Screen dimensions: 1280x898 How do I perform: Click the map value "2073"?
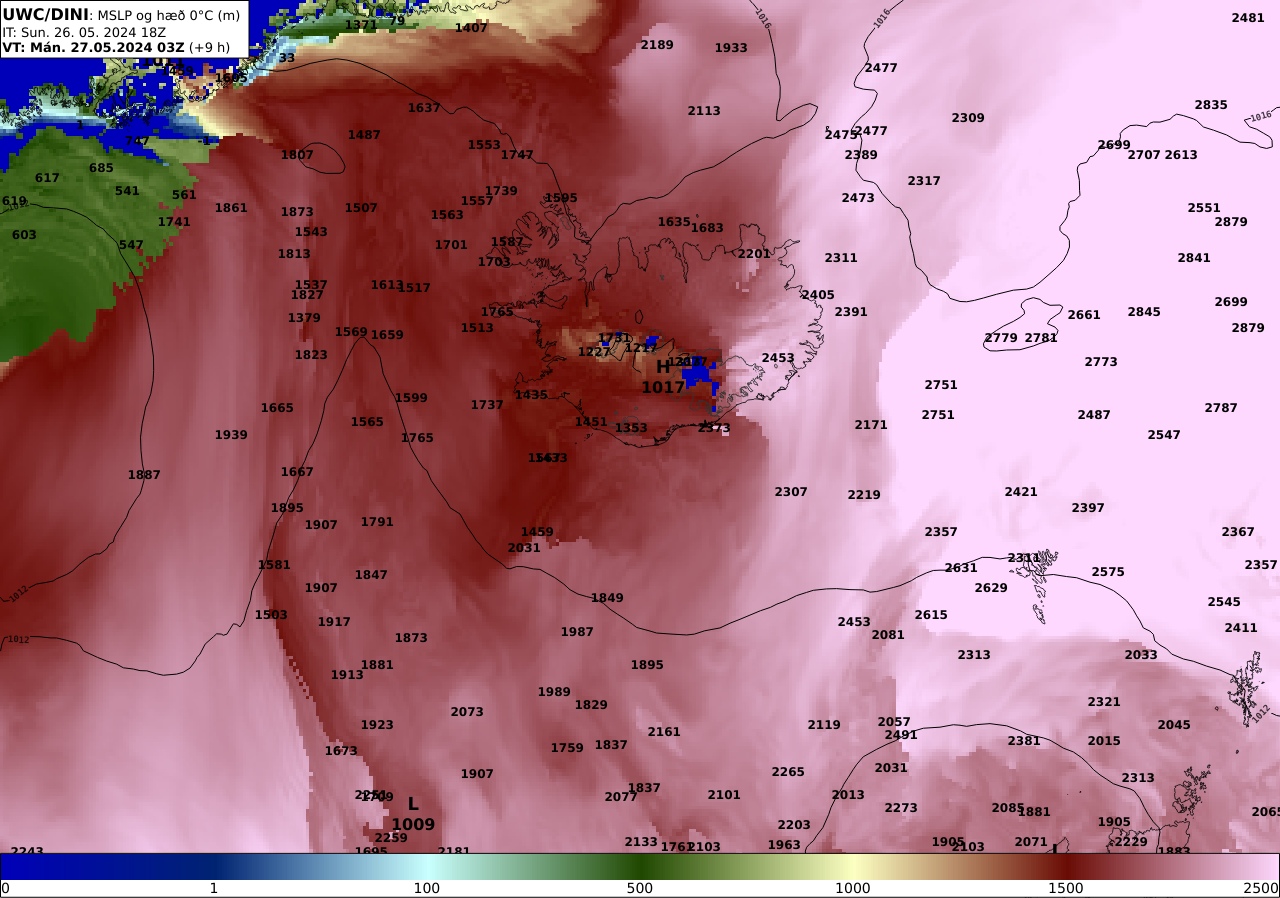467,712
